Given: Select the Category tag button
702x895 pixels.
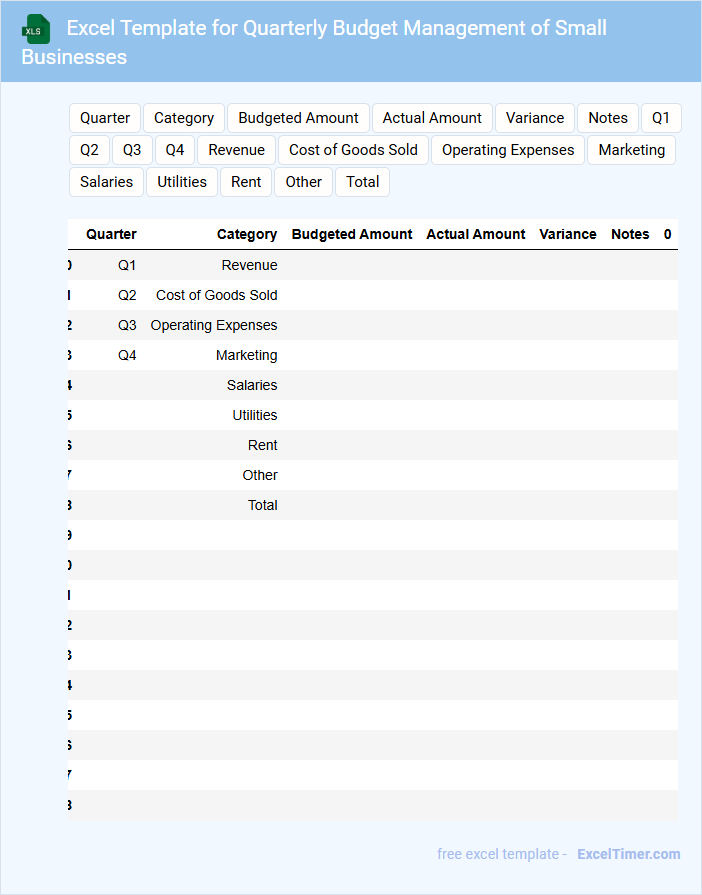Looking at the screenshot, I should (x=184, y=118).
